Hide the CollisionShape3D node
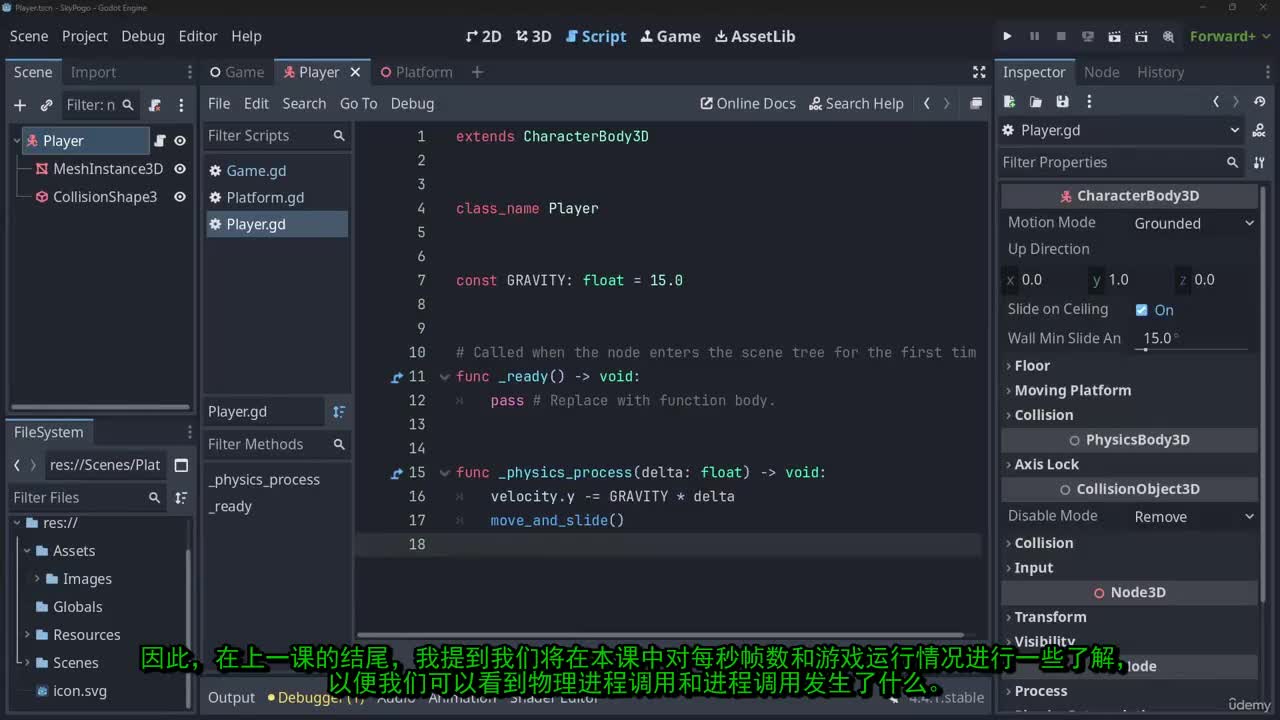The width and height of the screenshot is (1280, 720). click(180, 197)
